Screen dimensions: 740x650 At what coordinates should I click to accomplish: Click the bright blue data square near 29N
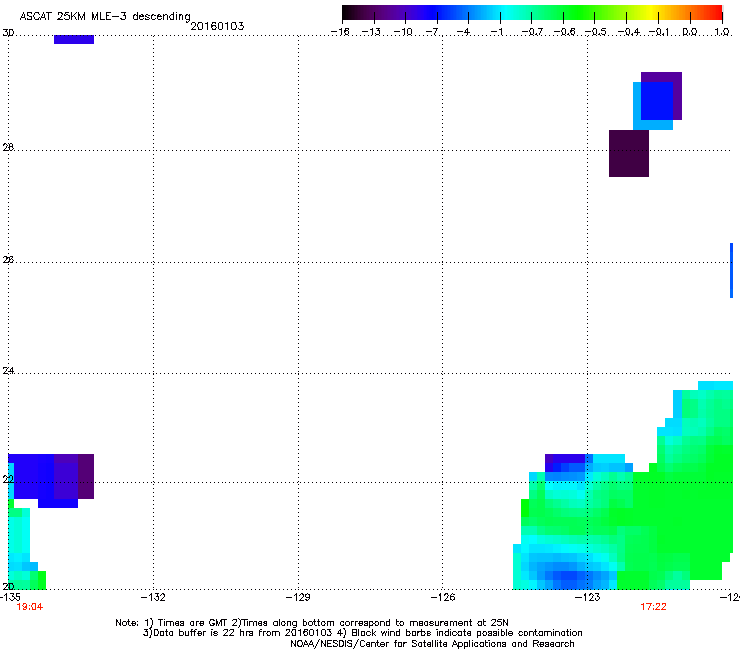coord(656,101)
